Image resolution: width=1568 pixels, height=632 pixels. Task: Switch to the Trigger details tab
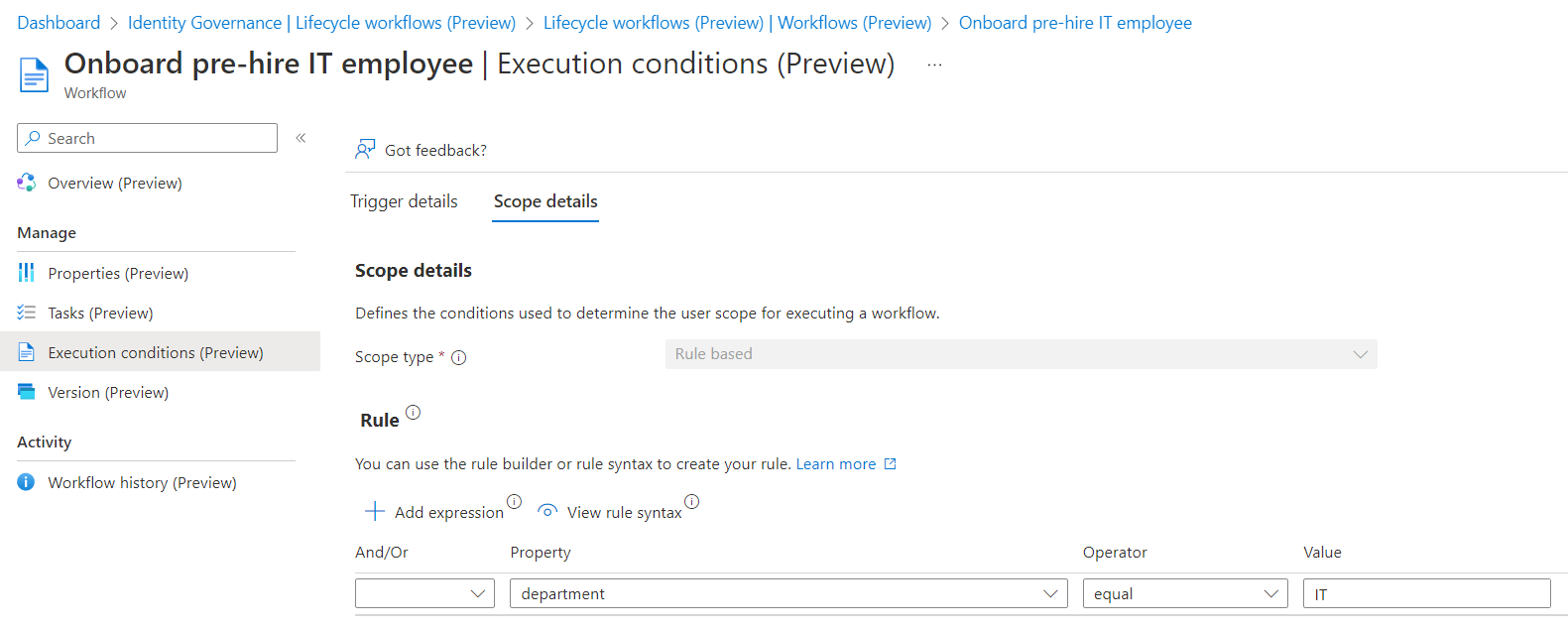[x=404, y=201]
